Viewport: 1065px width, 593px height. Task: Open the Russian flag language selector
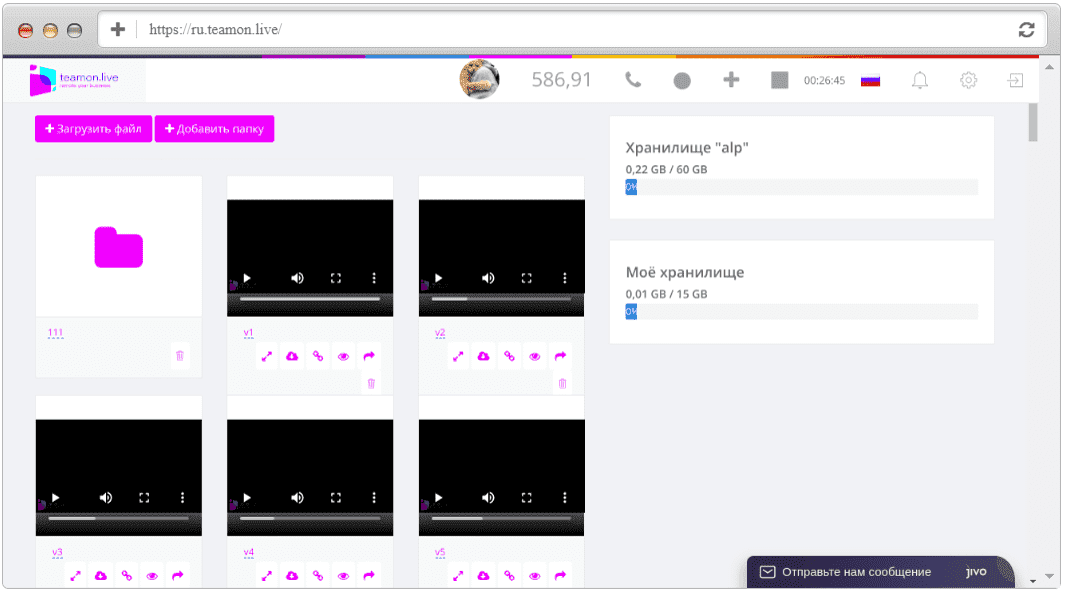pyautogui.click(x=870, y=81)
